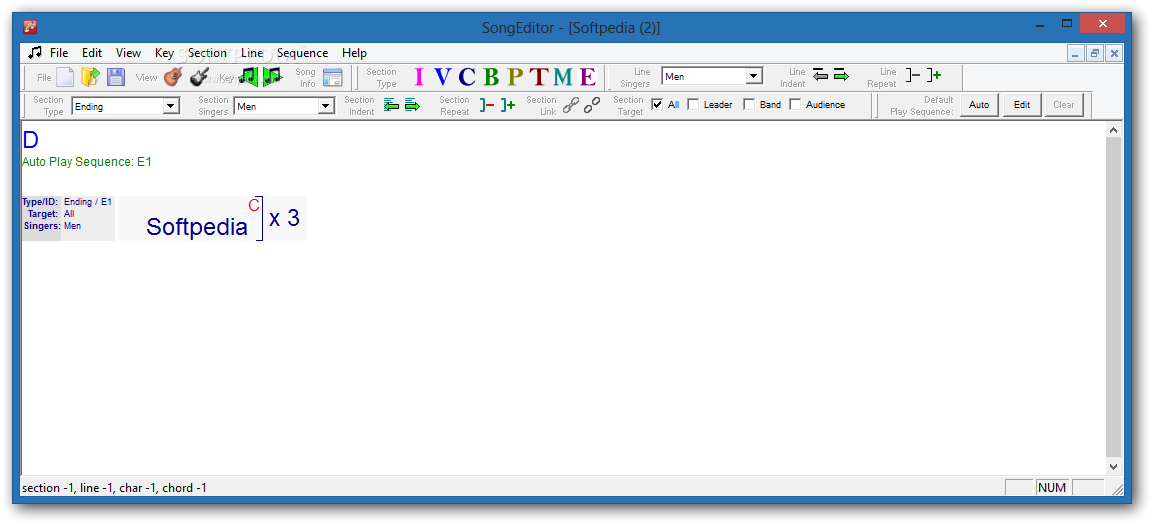This screenshot has width=1152, height=524.
Task: Increase section repeat count
Action: click(x=508, y=105)
